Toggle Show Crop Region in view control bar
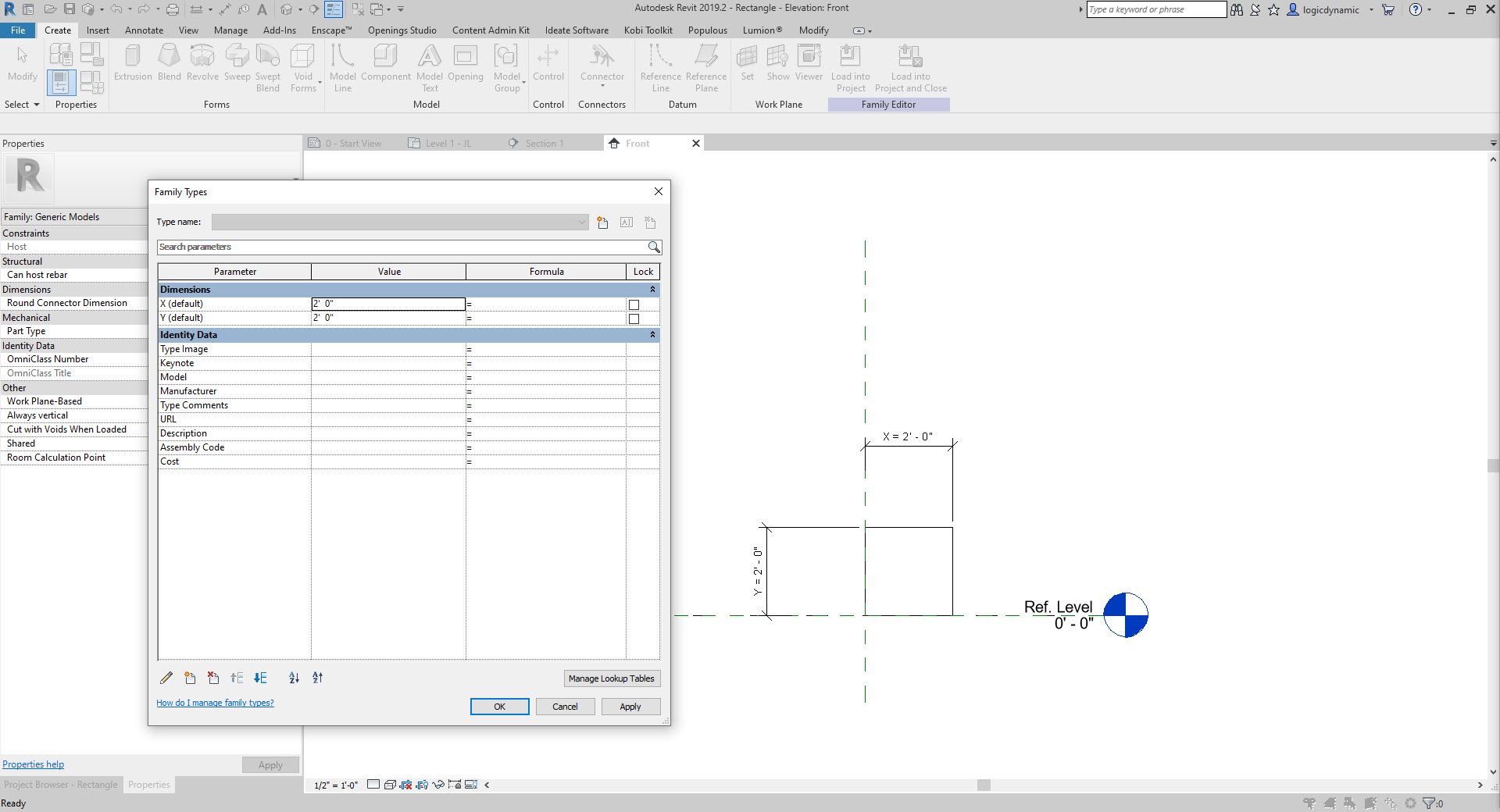Viewport: 1500px width, 812px height. (x=422, y=785)
